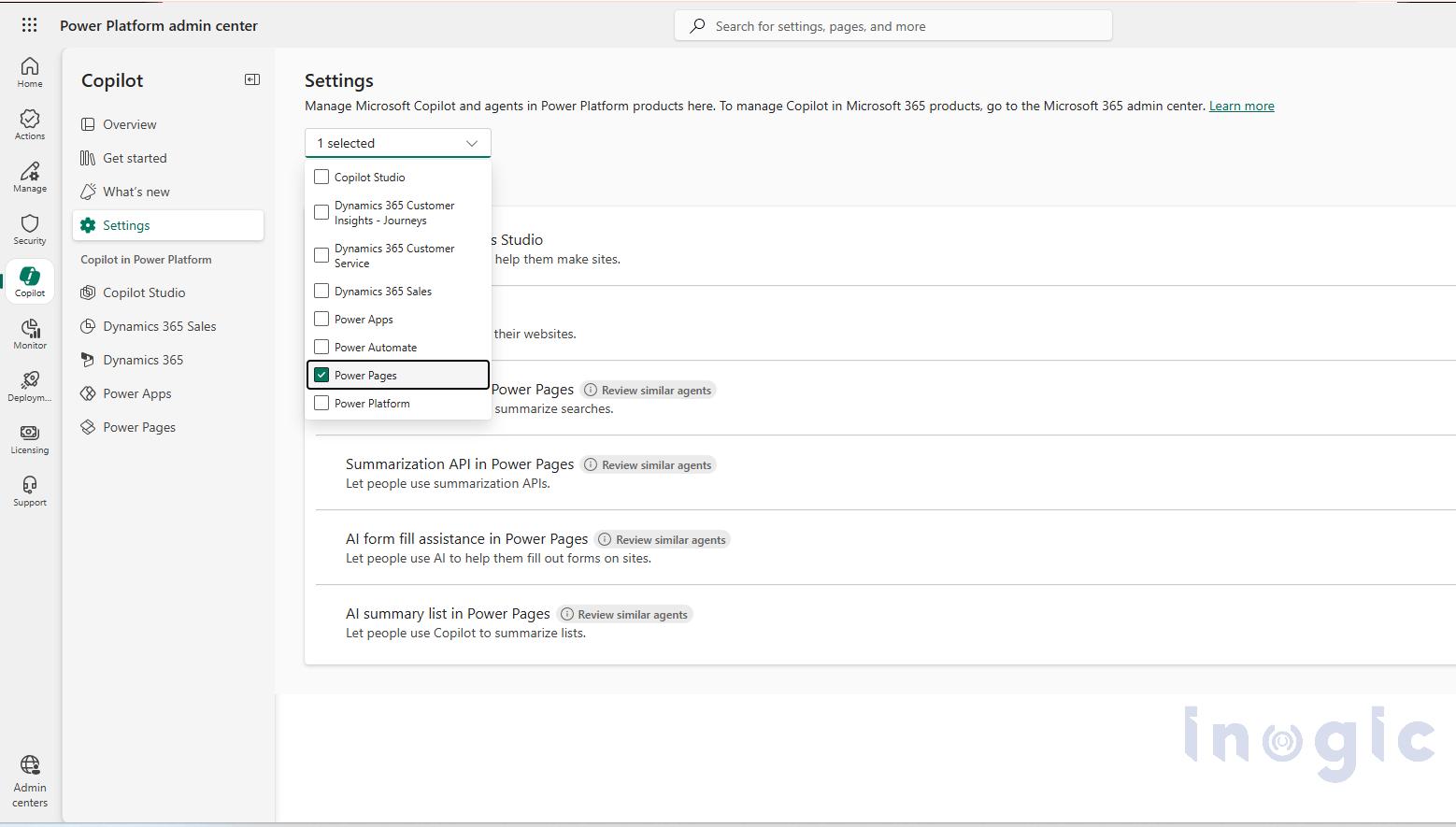Open the Licensing rail icon
Image resolution: width=1456 pixels, height=827 pixels.
(x=30, y=439)
